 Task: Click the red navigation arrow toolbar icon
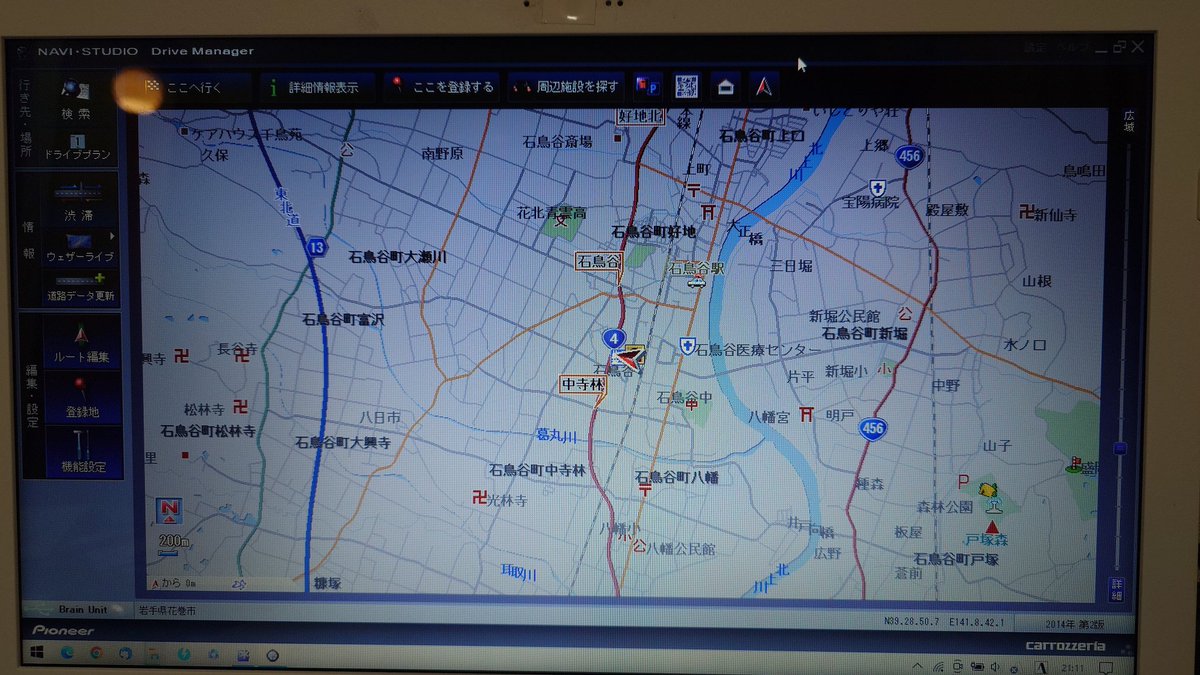762,87
